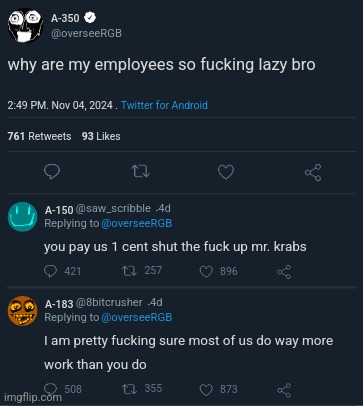Share A-150's mr. krabs reply
363x406 pixels.
284,272
